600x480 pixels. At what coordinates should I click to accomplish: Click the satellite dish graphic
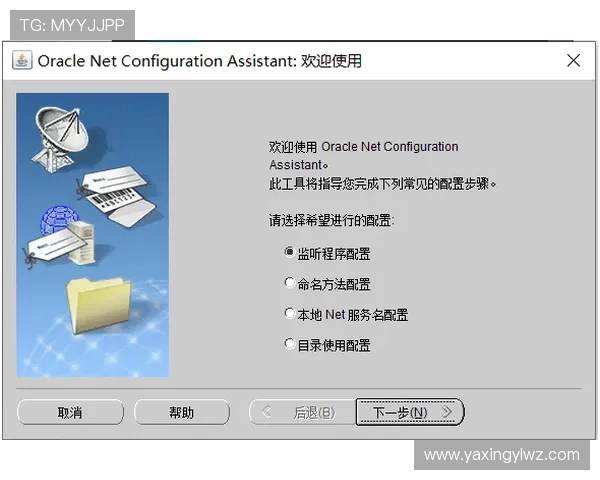59,139
